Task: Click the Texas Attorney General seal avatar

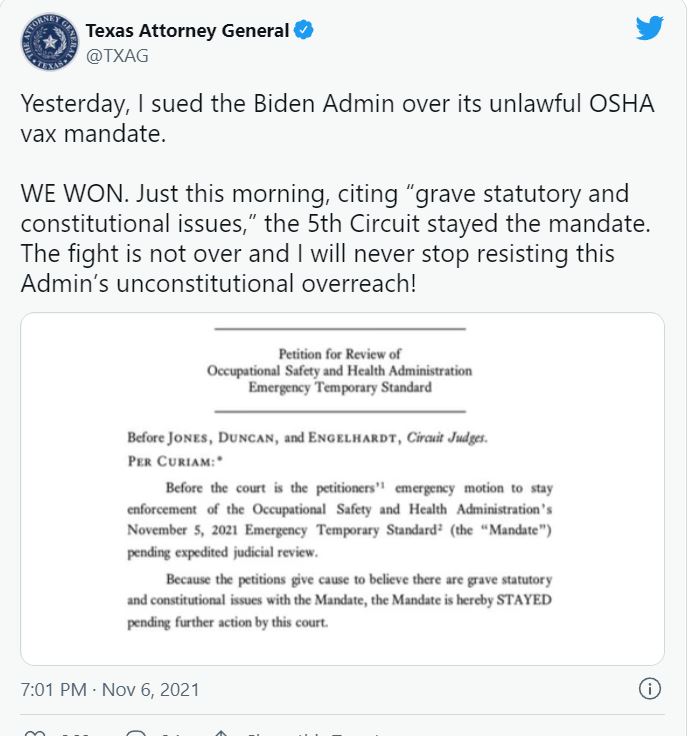Action: [x=47, y=43]
